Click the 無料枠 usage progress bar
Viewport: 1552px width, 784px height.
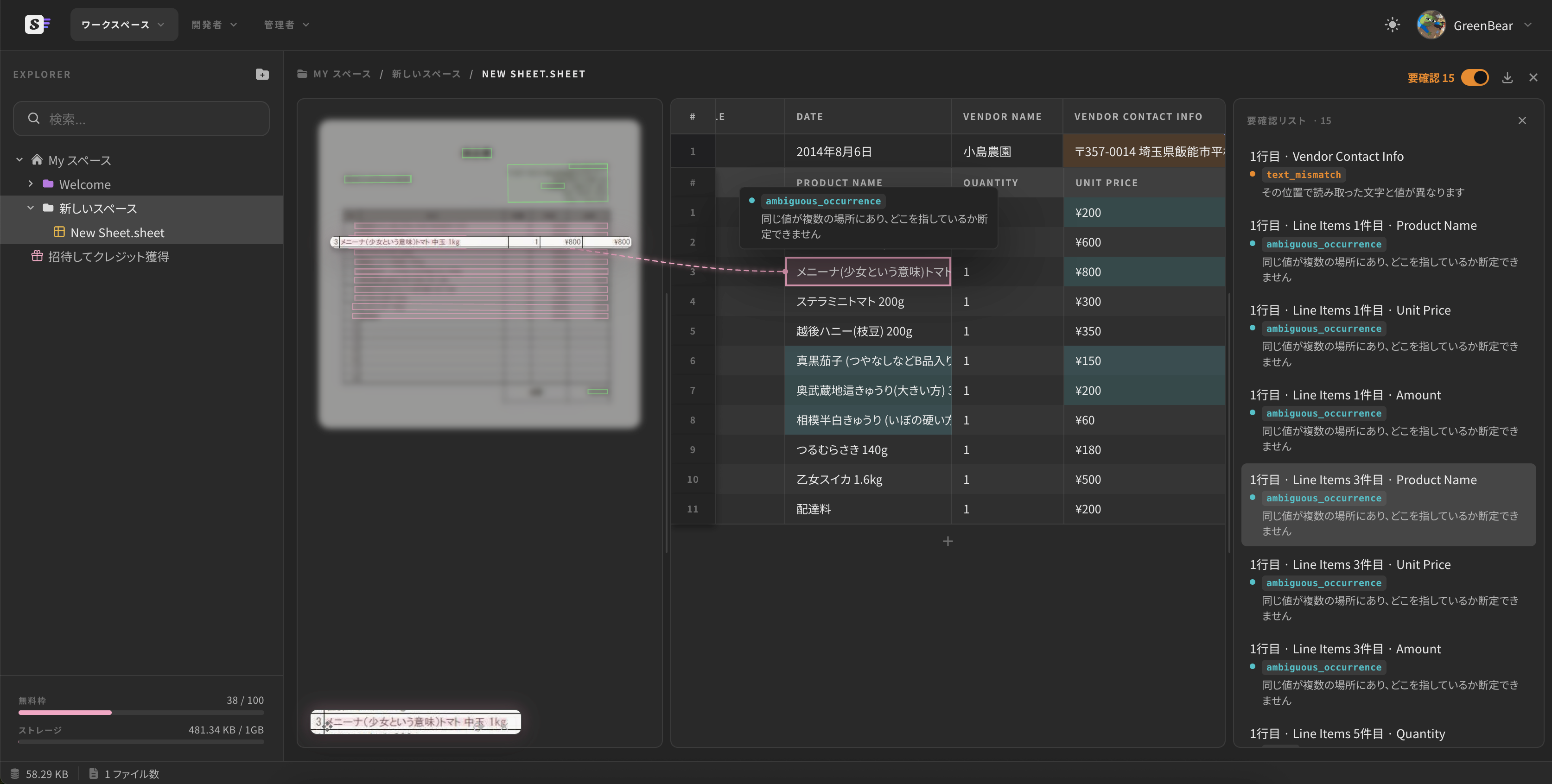tap(141, 712)
